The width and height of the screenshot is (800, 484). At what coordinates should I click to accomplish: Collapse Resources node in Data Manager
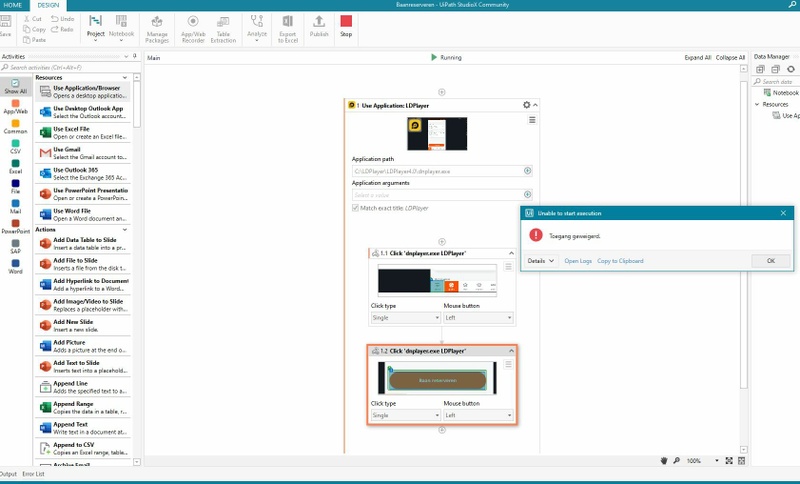[x=757, y=104]
